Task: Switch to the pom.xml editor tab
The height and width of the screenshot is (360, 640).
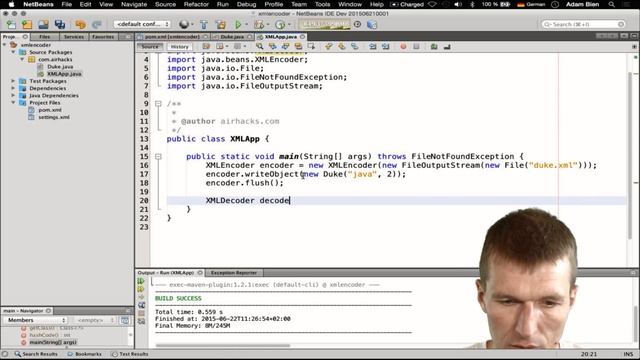Action: (172, 37)
